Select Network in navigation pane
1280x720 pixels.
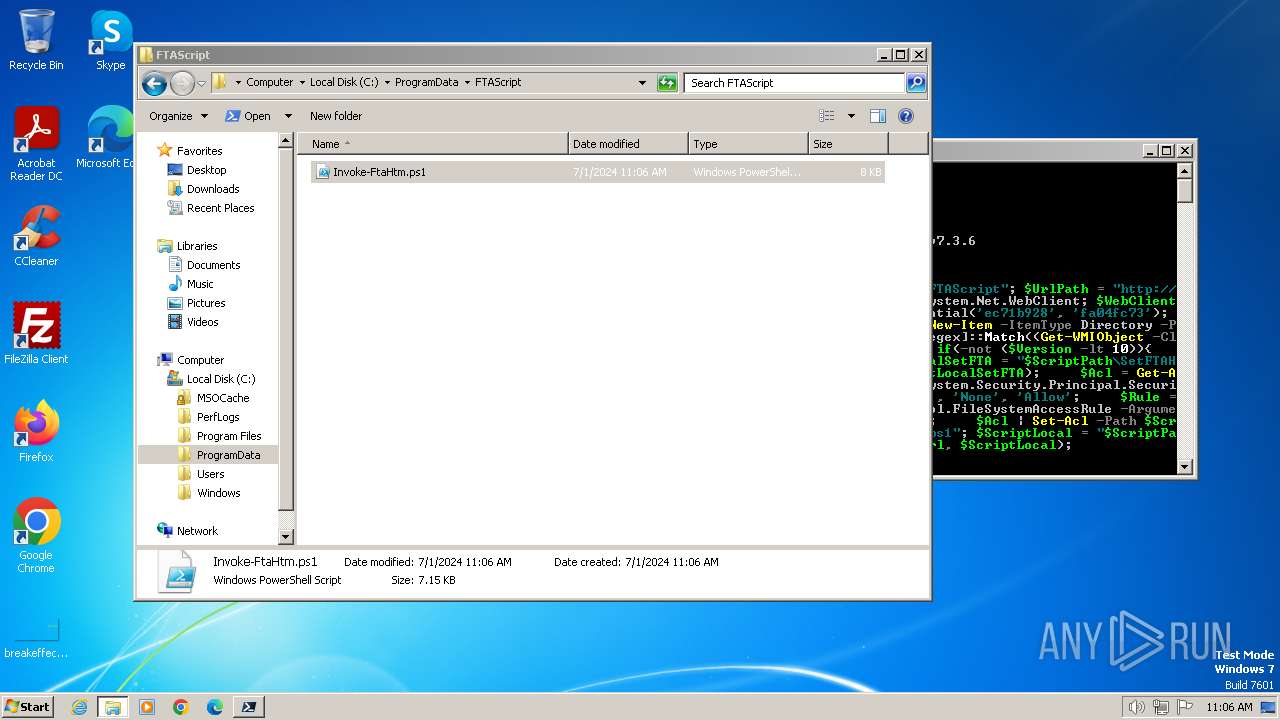click(197, 531)
